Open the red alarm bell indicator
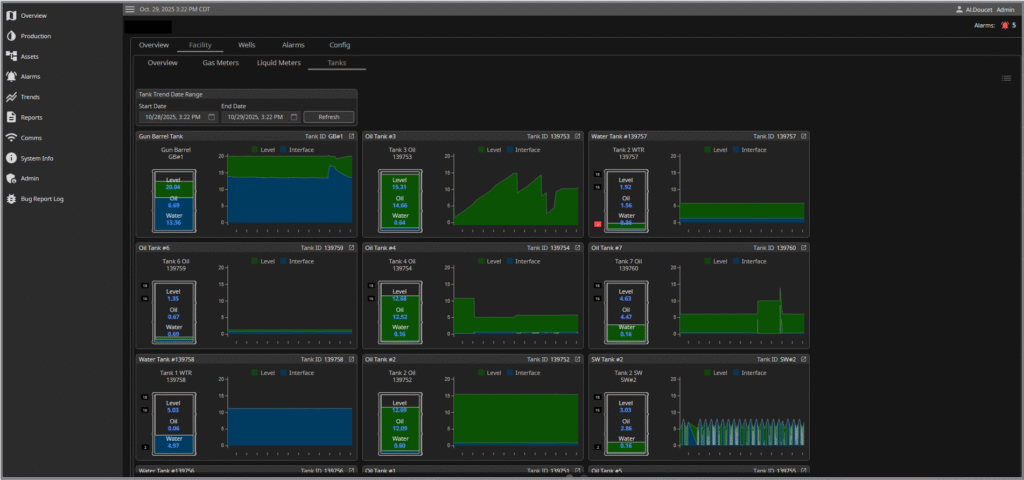This screenshot has height=480, width=1024. (1003, 25)
